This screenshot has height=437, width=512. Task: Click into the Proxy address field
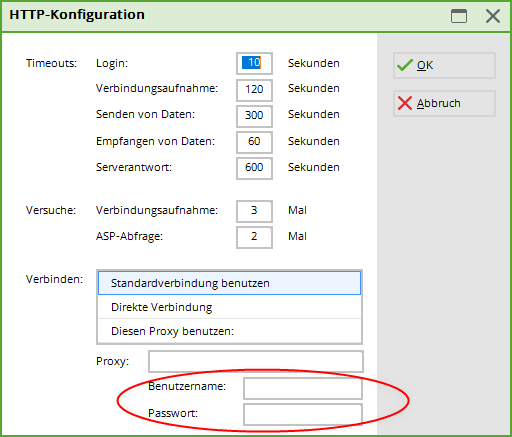coord(256,361)
